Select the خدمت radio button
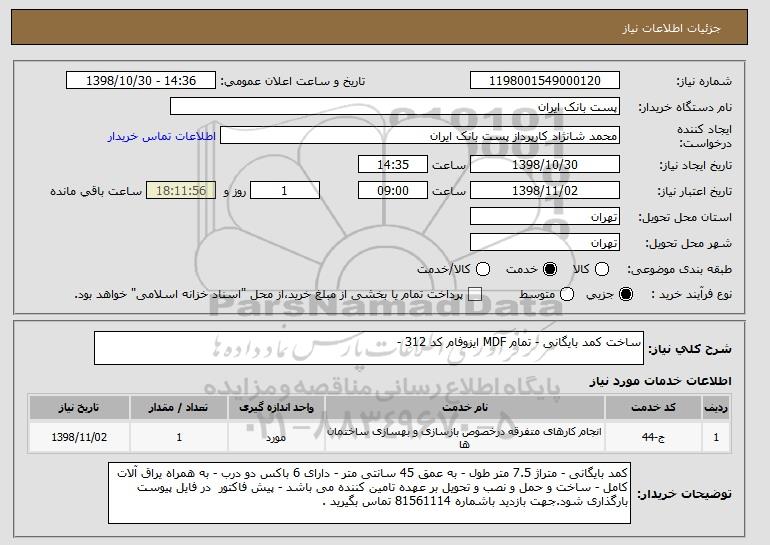The width and height of the screenshot is (770, 545). click(x=550, y=269)
